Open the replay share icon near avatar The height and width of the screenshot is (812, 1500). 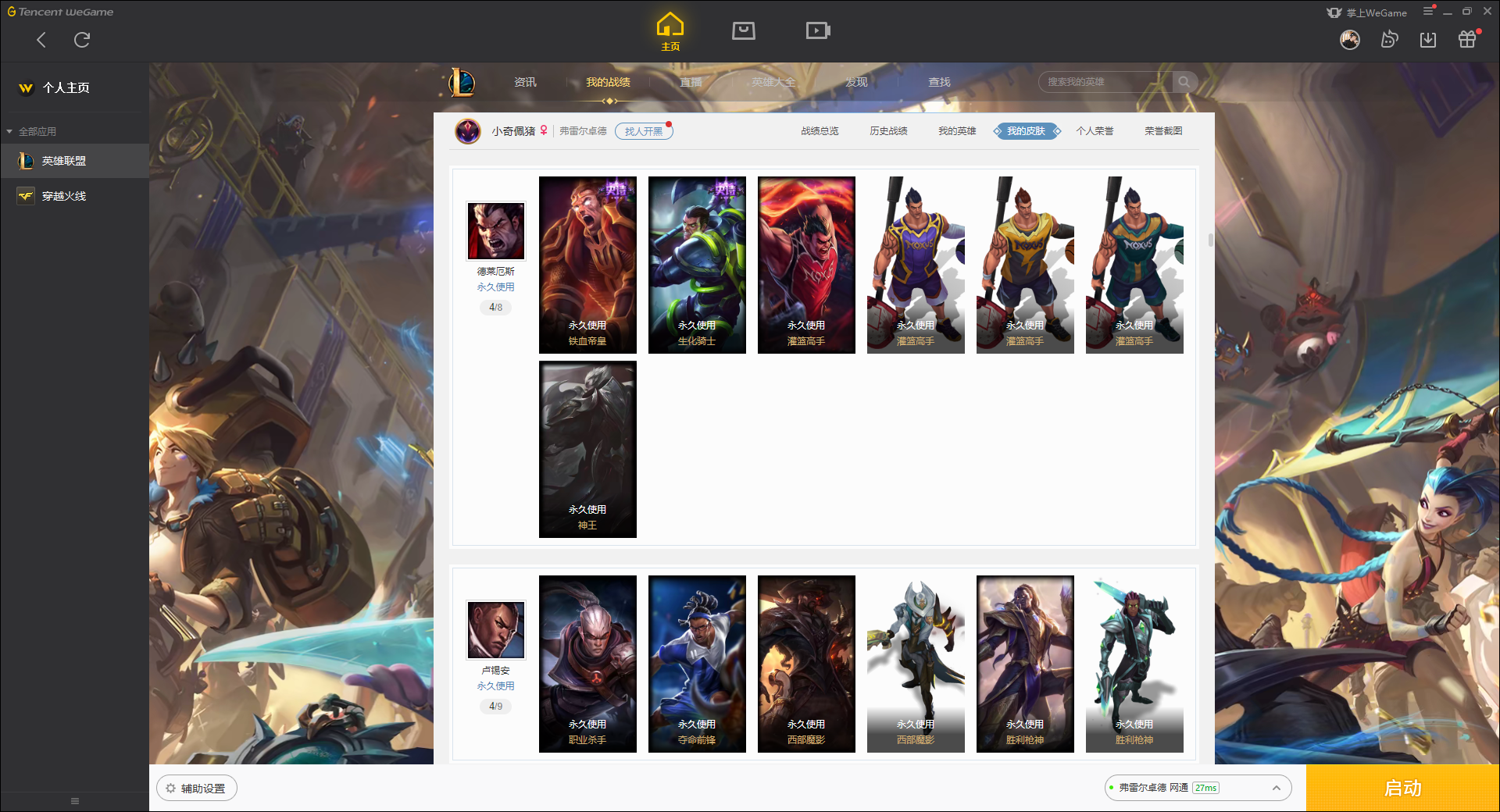coord(1389,39)
